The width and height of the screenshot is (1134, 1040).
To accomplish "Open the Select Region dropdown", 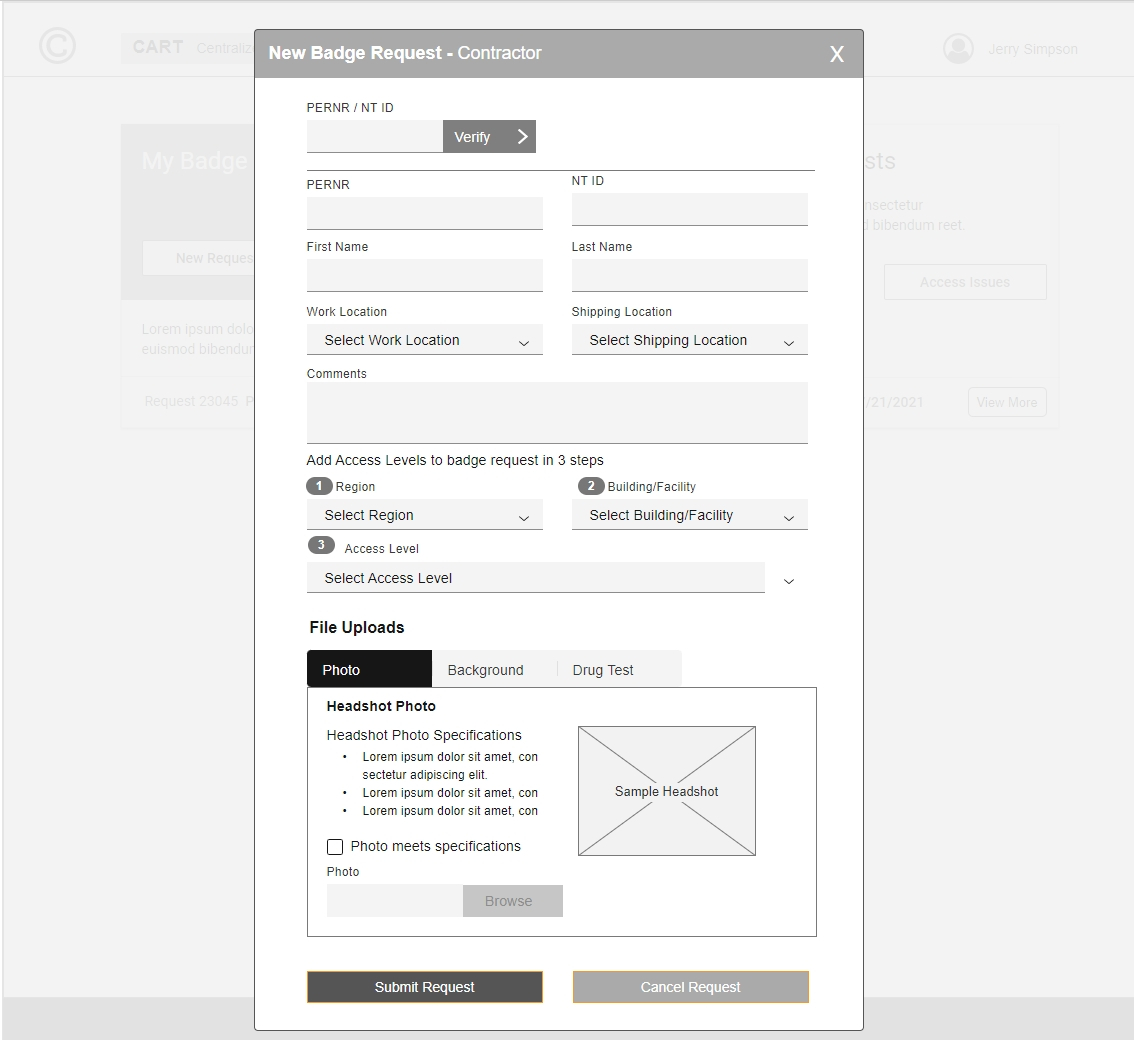I will (424, 516).
